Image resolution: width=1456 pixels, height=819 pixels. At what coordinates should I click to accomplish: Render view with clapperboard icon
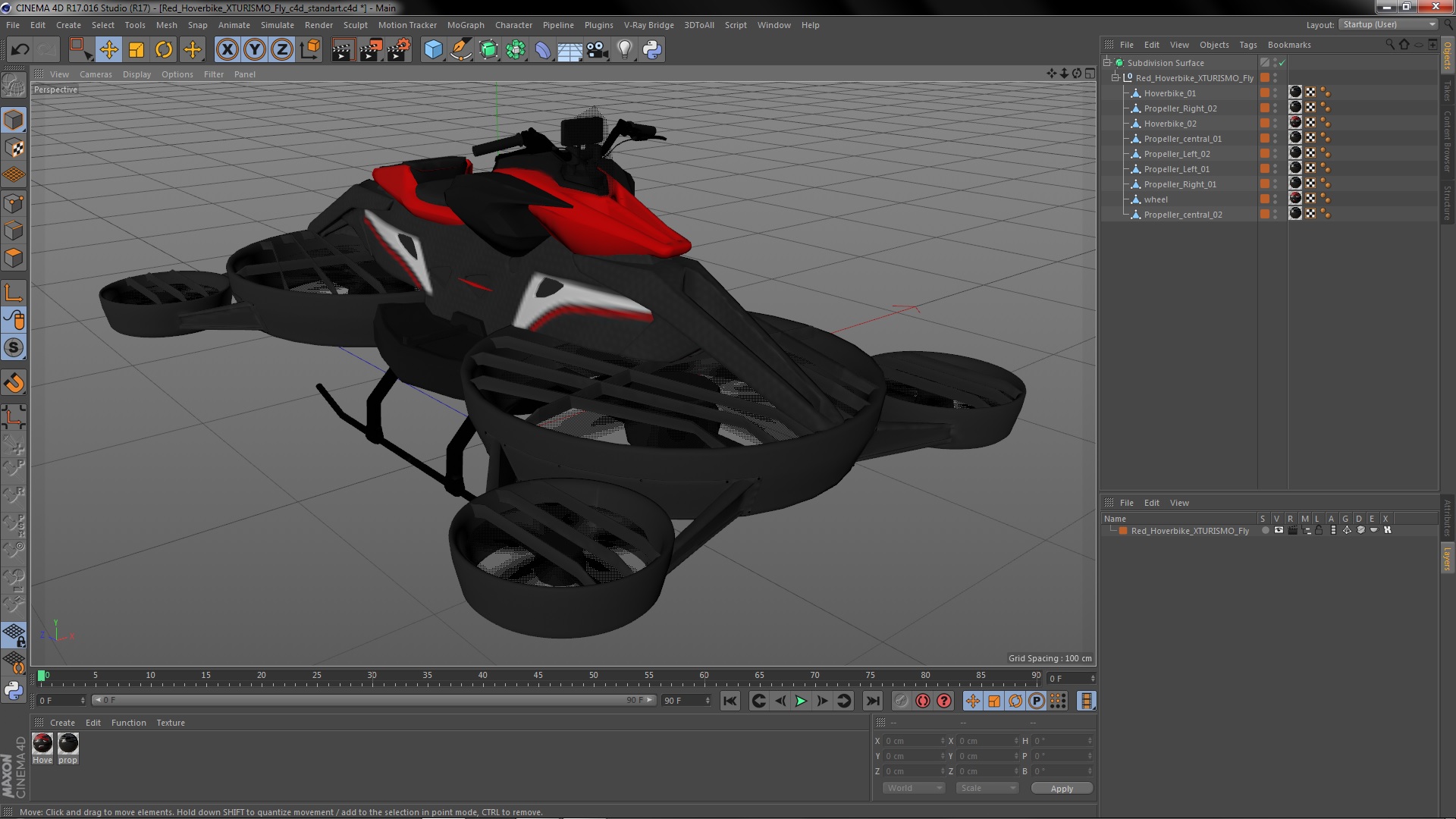(342, 50)
